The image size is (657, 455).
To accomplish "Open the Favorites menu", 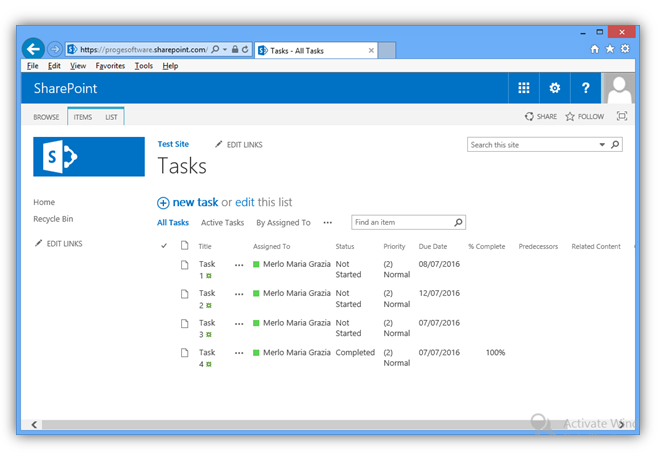I will click(x=110, y=66).
